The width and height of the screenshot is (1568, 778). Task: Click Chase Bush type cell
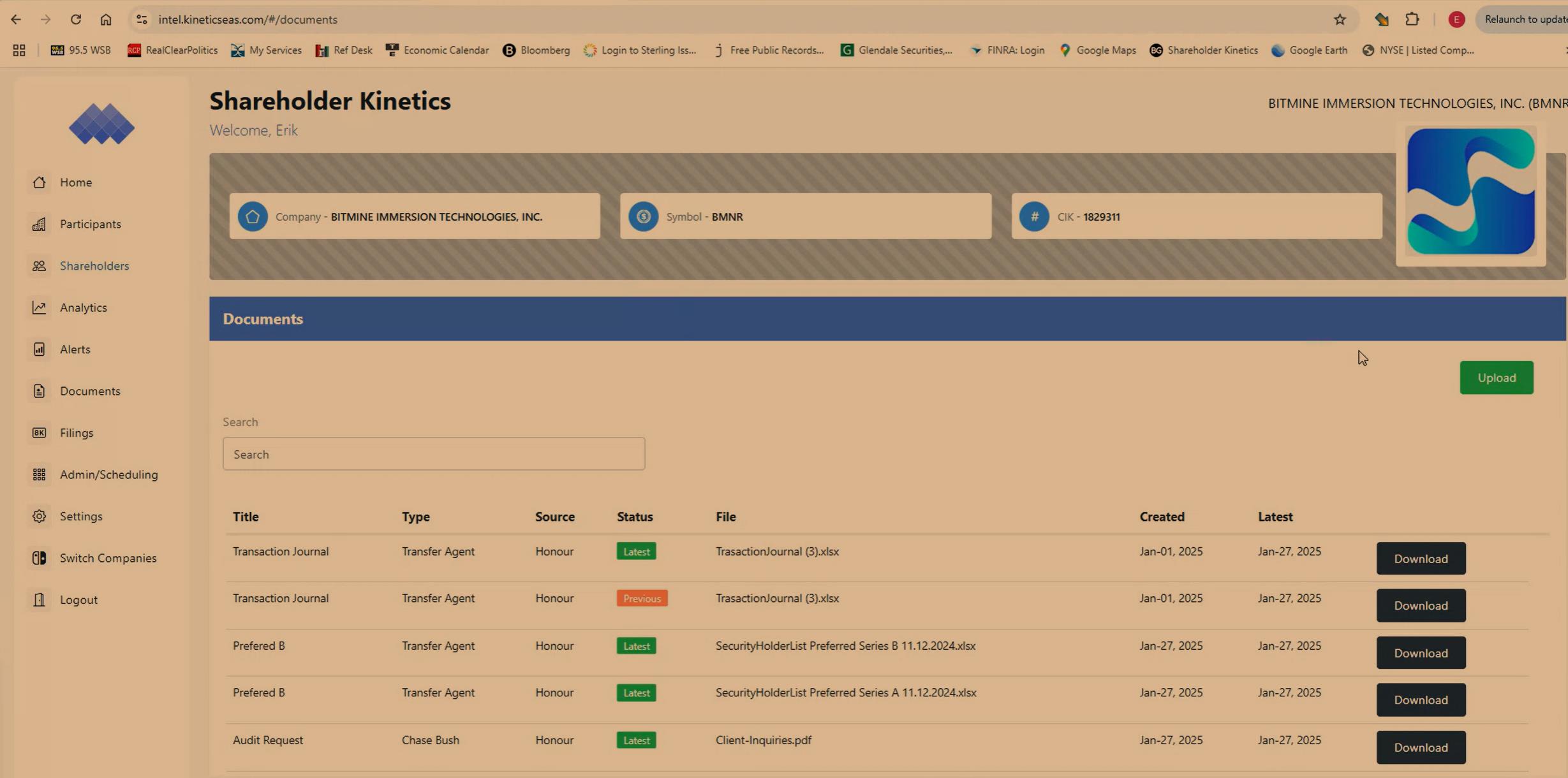coord(431,740)
